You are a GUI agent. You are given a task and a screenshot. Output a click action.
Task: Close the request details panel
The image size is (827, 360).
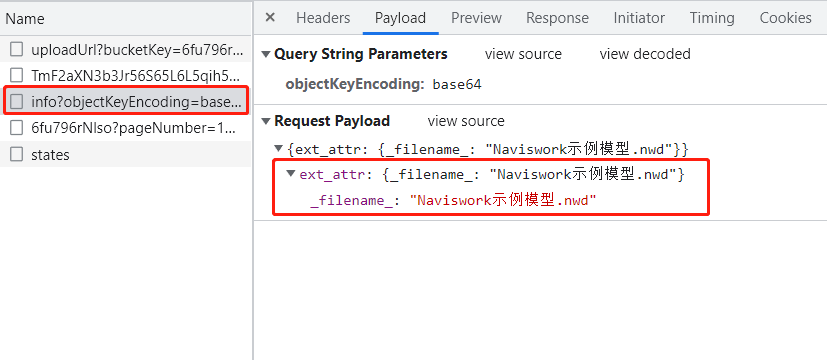[x=270, y=17]
